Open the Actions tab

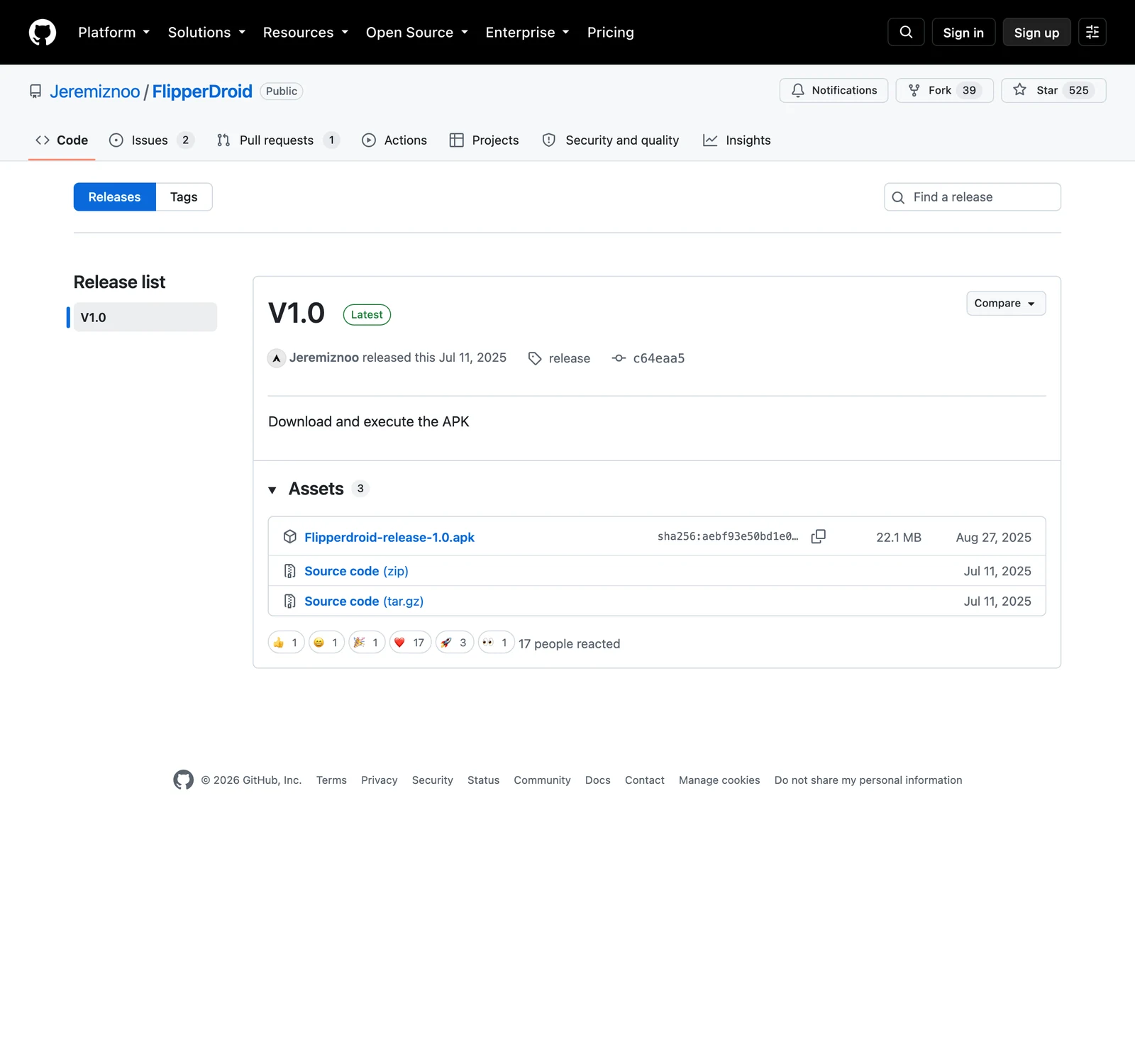394,140
